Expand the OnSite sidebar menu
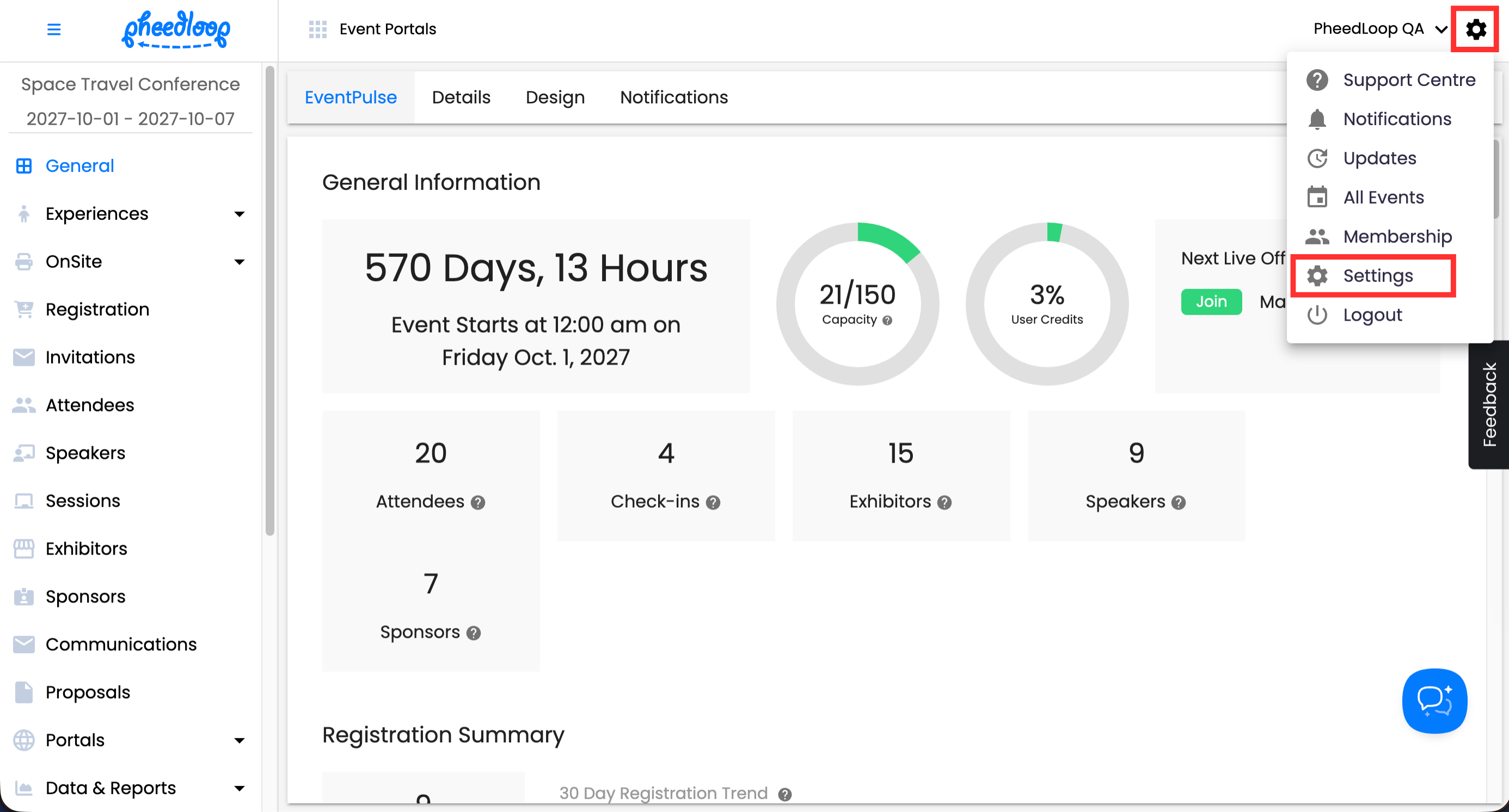 (x=239, y=262)
